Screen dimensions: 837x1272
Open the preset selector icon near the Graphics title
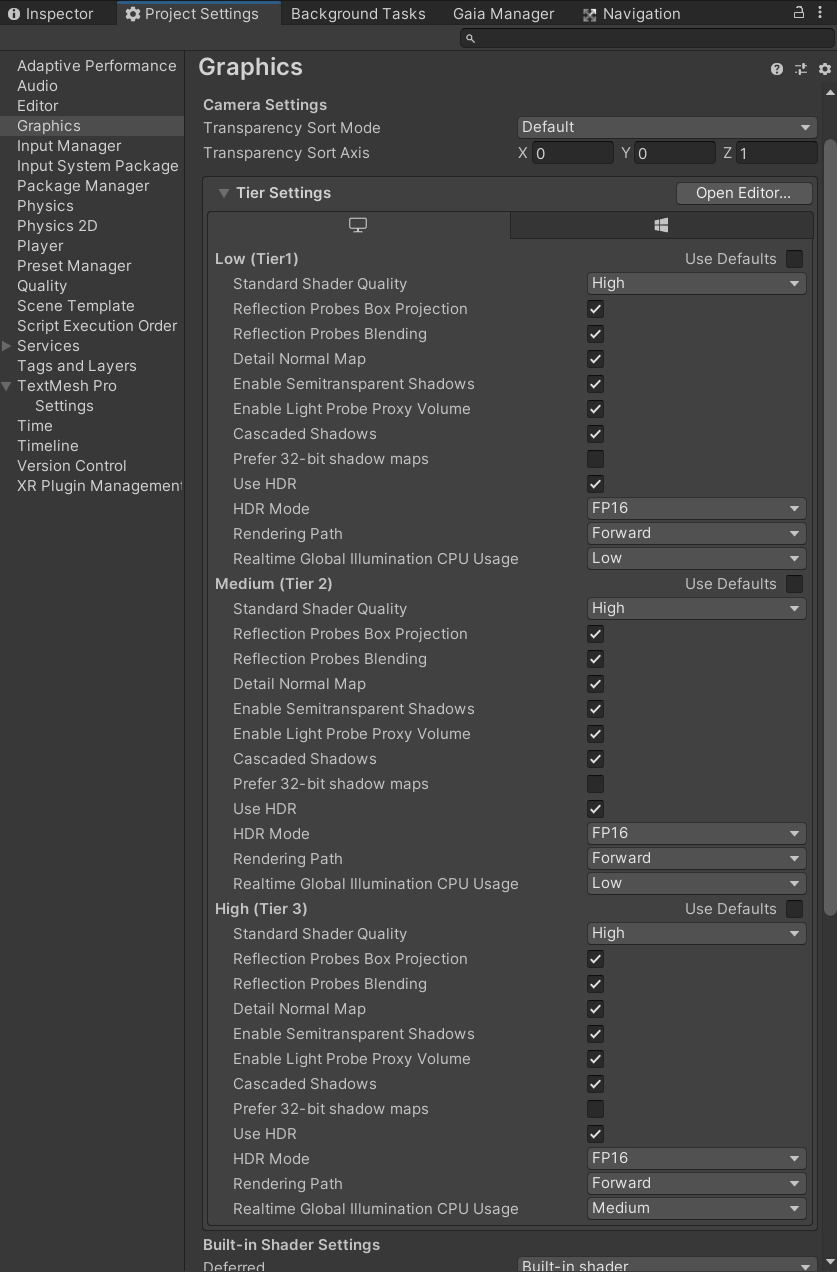[800, 68]
